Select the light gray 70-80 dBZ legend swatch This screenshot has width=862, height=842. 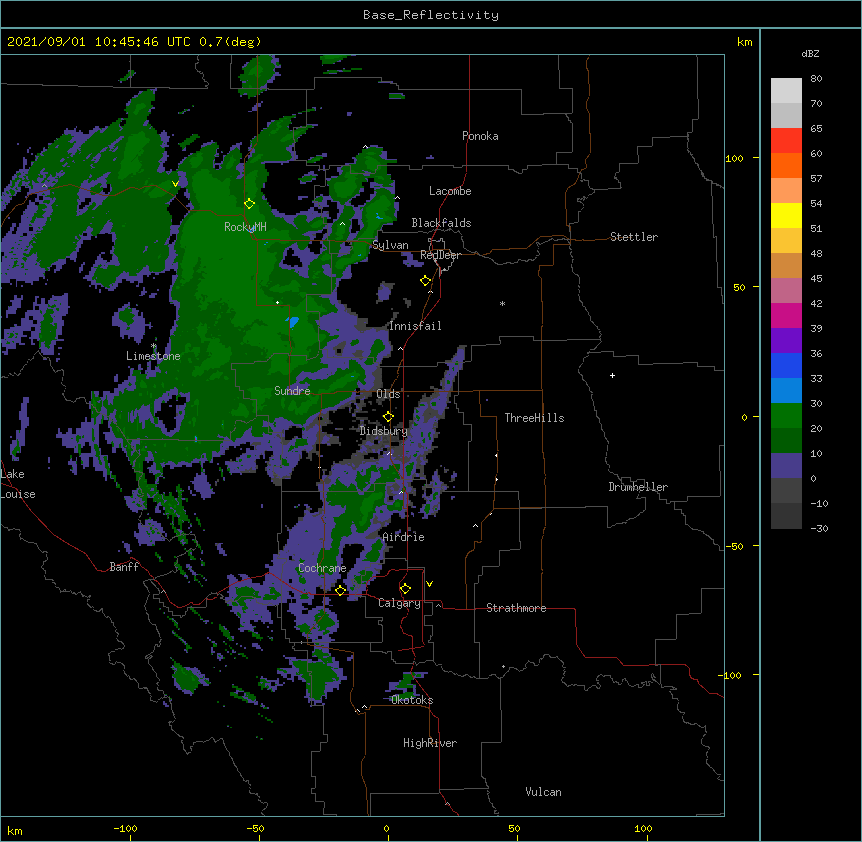coord(786,91)
